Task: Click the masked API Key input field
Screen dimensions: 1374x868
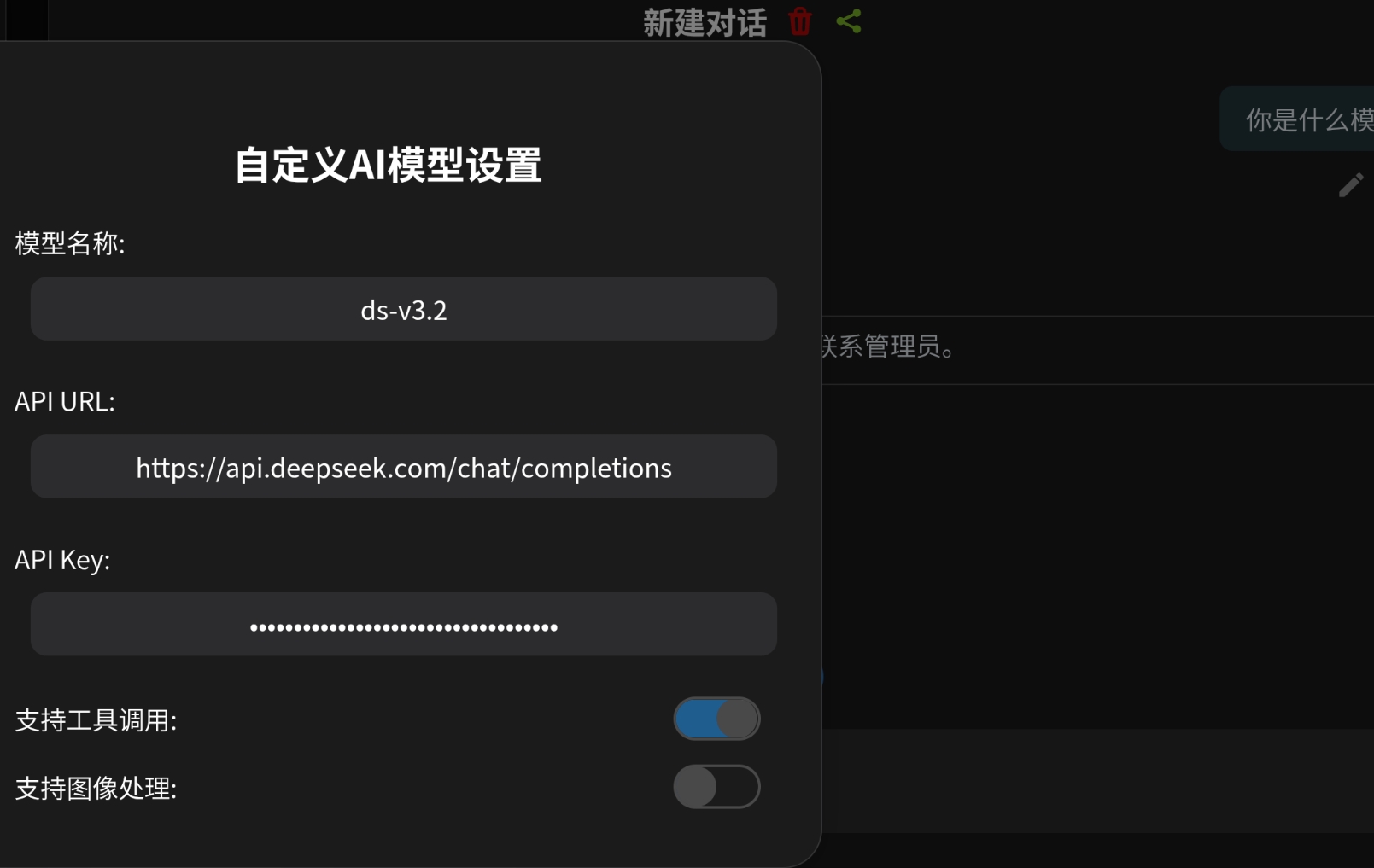Action: [403, 624]
